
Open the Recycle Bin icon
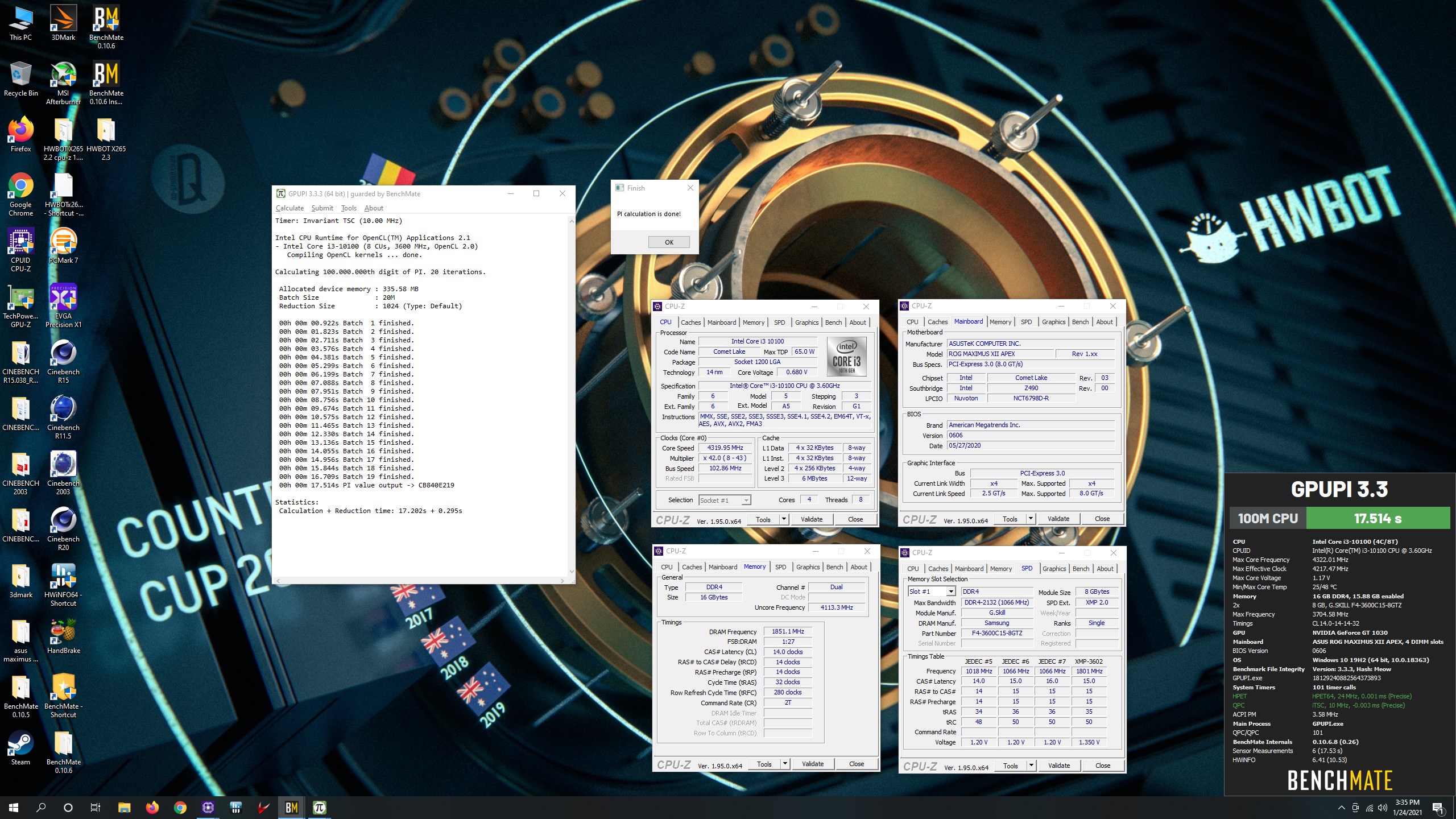(21, 79)
